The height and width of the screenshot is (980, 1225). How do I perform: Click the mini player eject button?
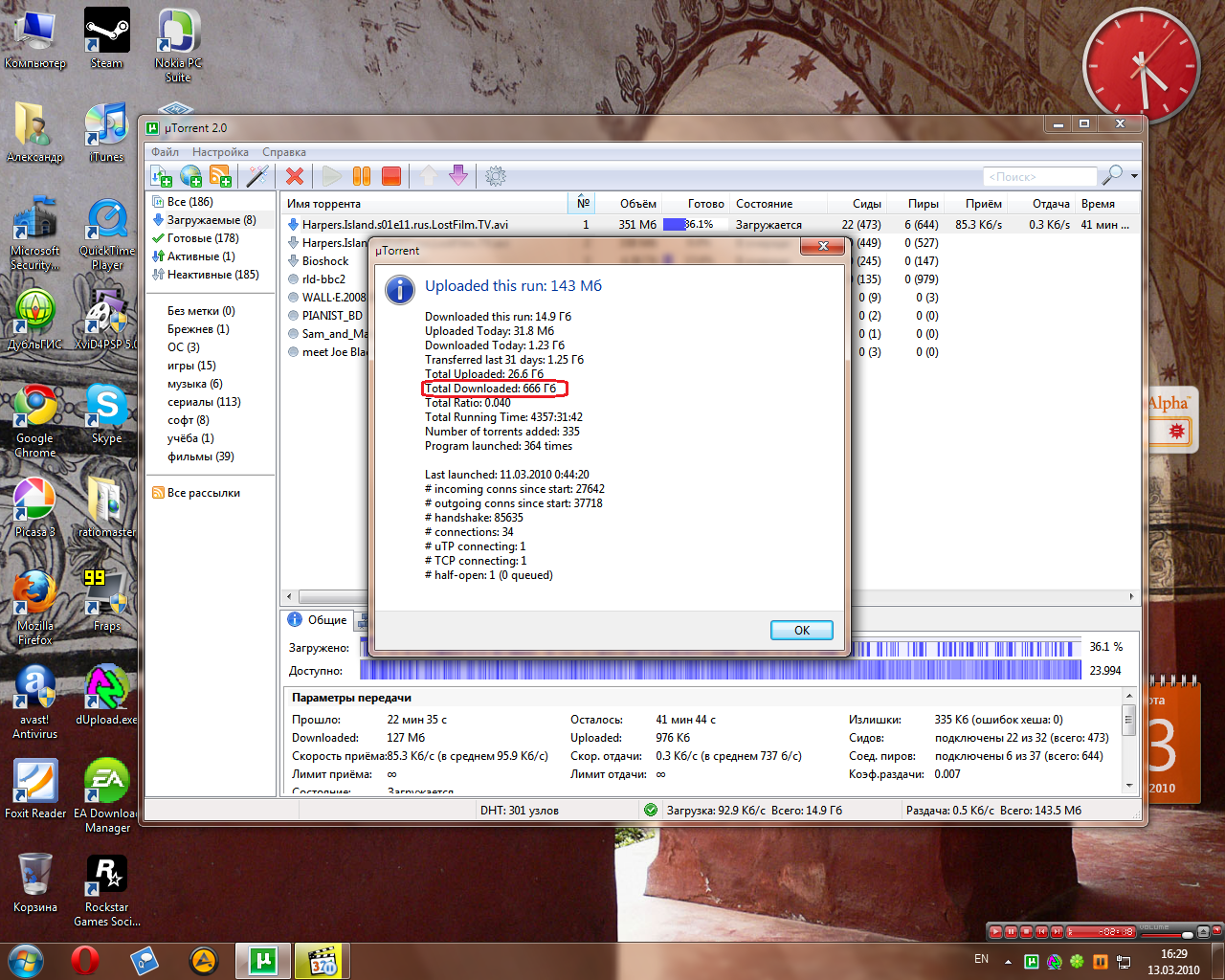coord(1204,932)
